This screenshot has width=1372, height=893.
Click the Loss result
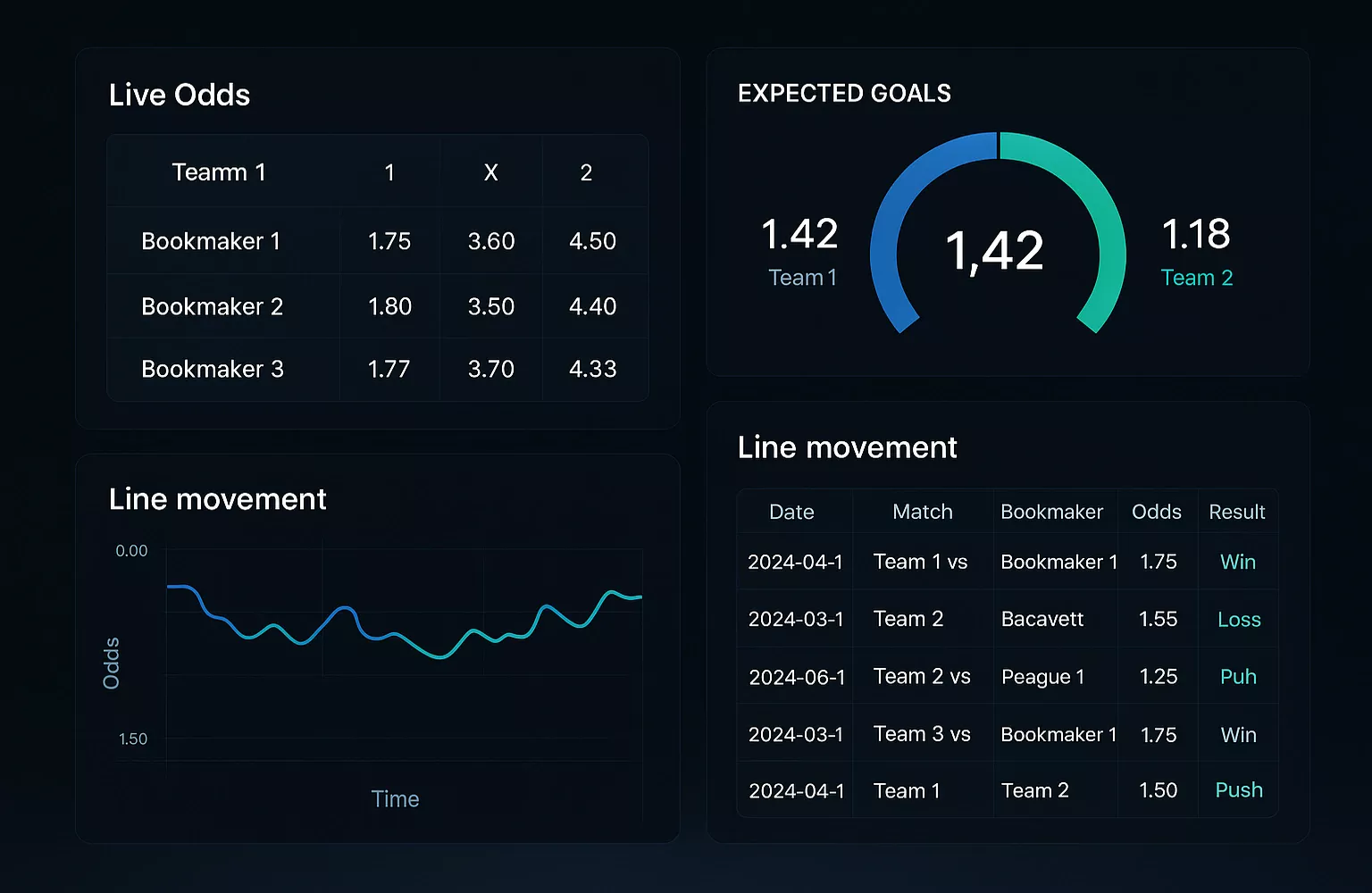click(1239, 619)
